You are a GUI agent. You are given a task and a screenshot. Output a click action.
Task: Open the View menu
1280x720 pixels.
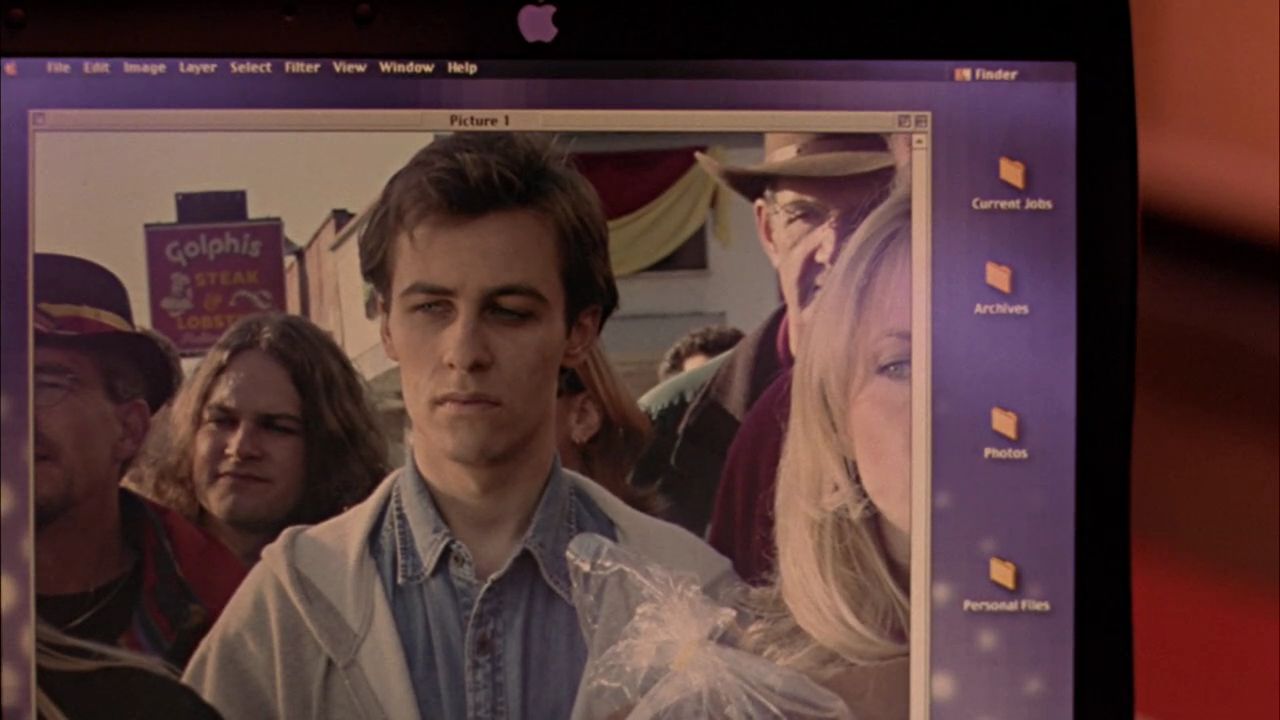point(349,68)
